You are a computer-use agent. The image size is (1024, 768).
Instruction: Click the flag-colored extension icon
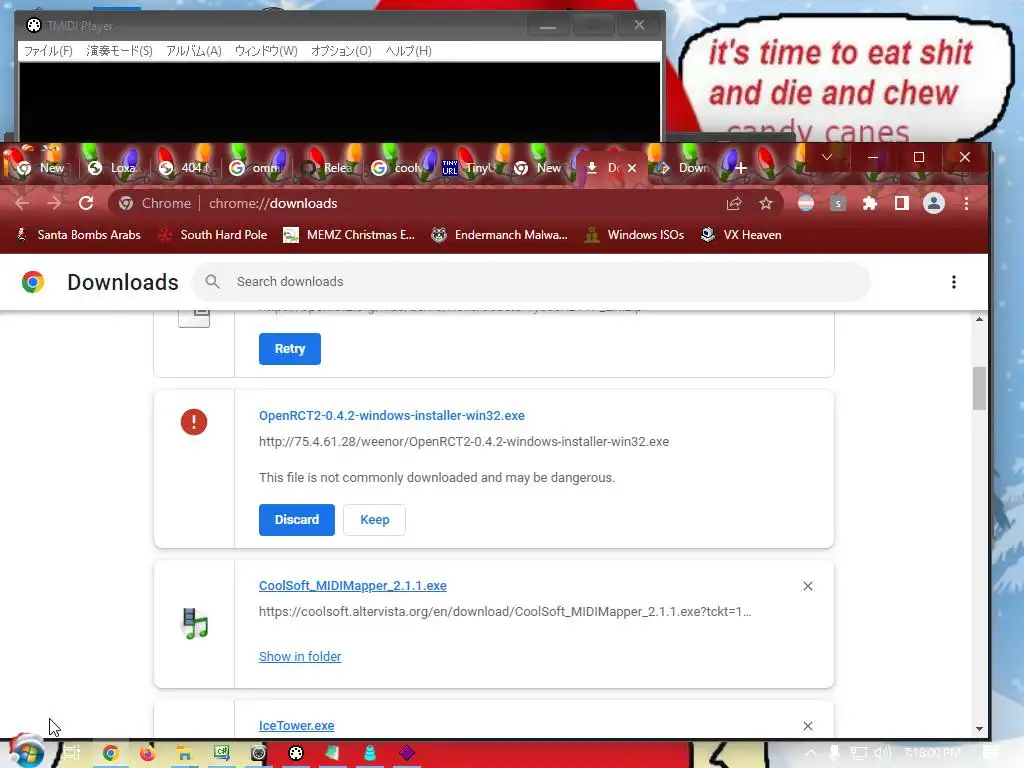tap(806, 204)
